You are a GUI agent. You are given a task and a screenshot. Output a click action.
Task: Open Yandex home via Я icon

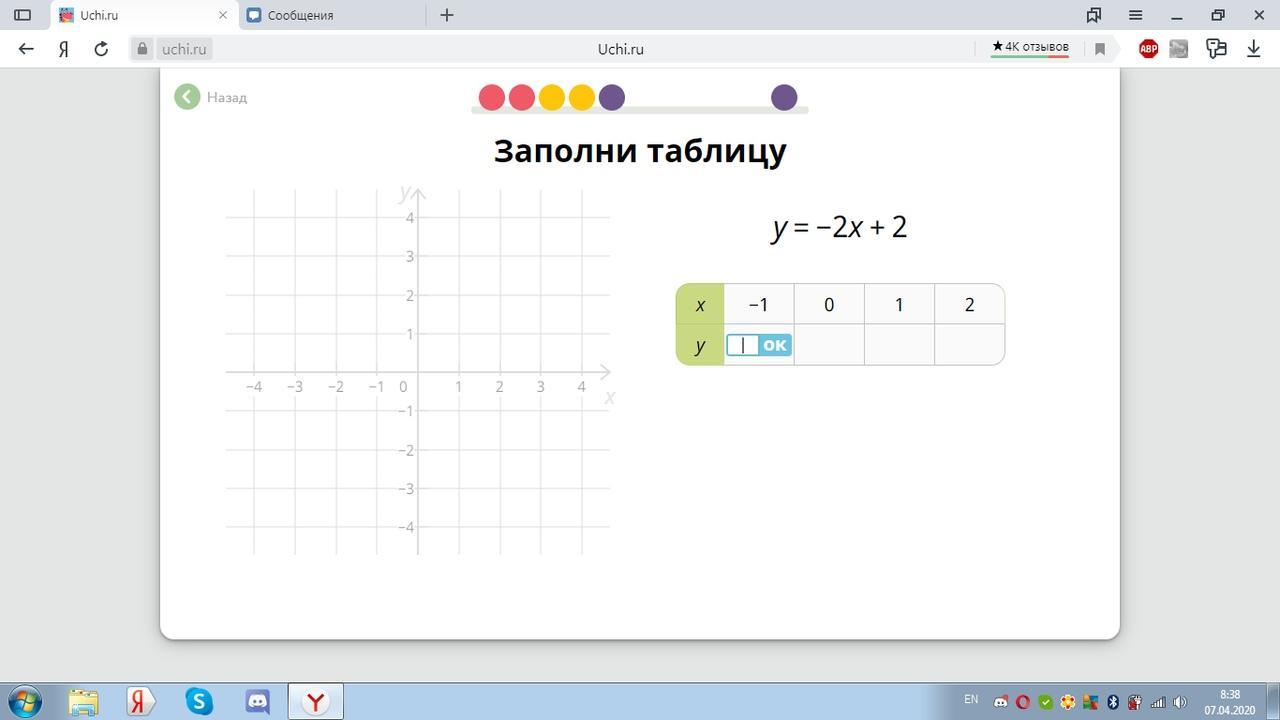63,48
